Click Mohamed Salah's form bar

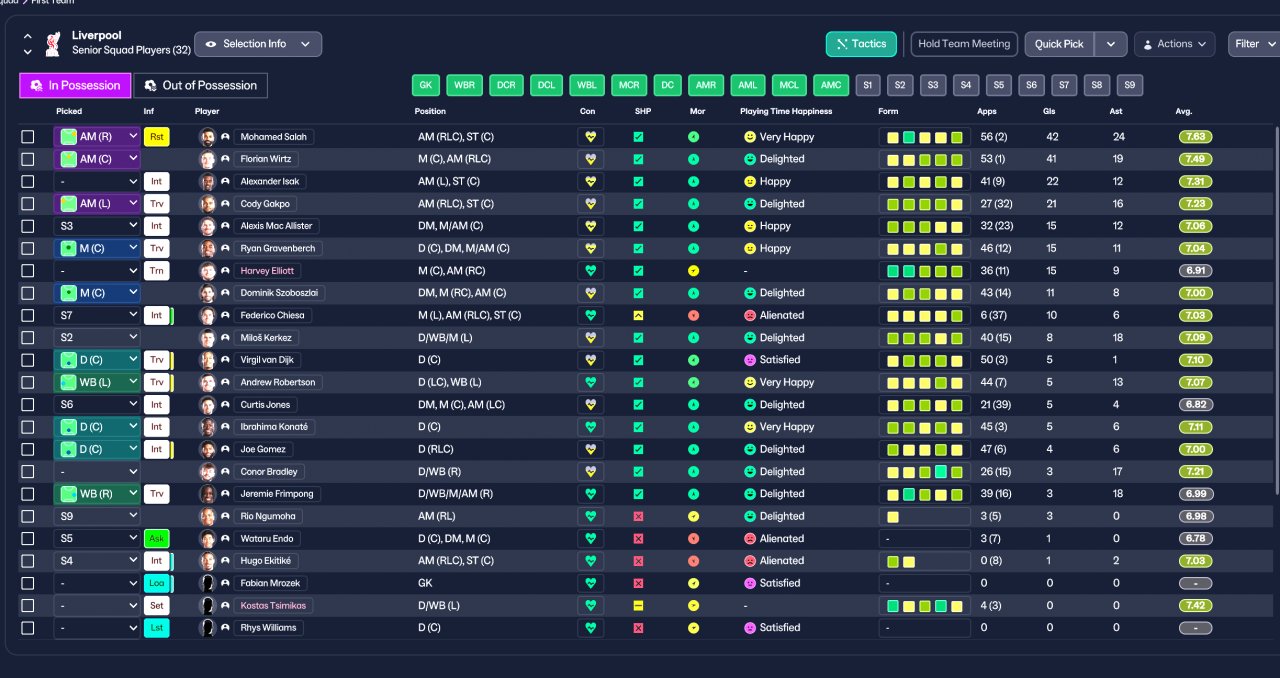[x=924, y=137]
